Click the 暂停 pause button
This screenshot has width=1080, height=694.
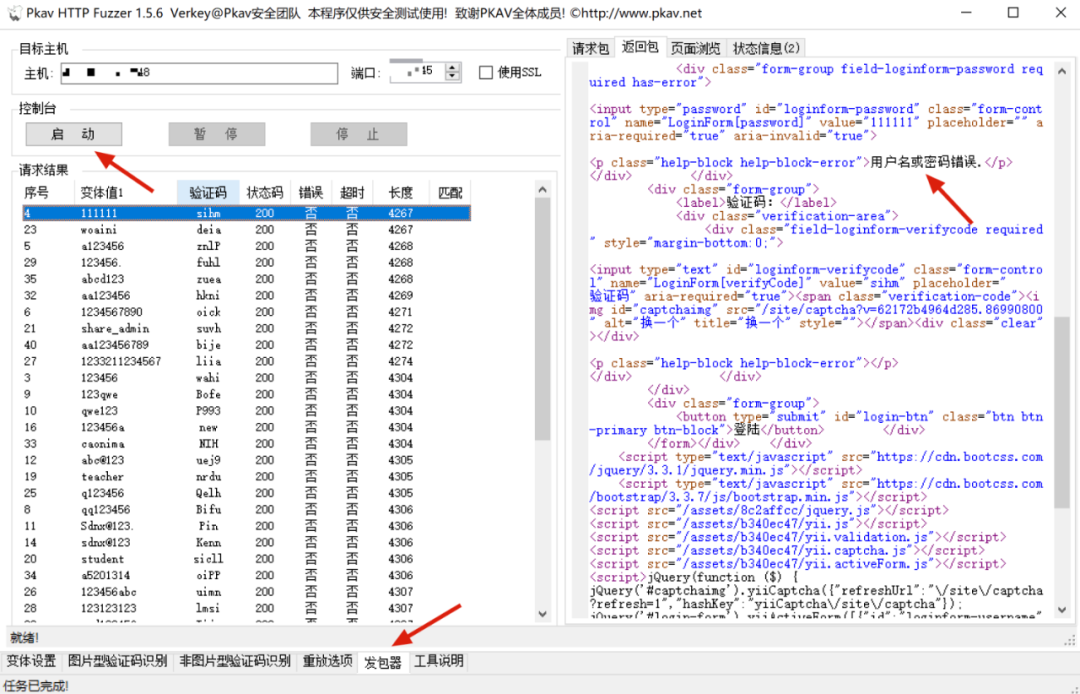[x=216, y=134]
